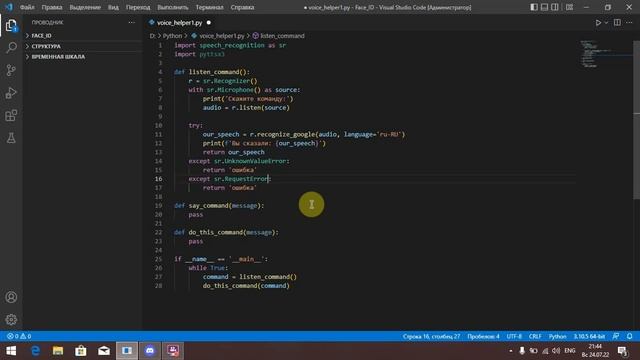This screenshot has width=640, height=360.
Task: Select language mode Python in status bar
Action: (x=557, y=336)
